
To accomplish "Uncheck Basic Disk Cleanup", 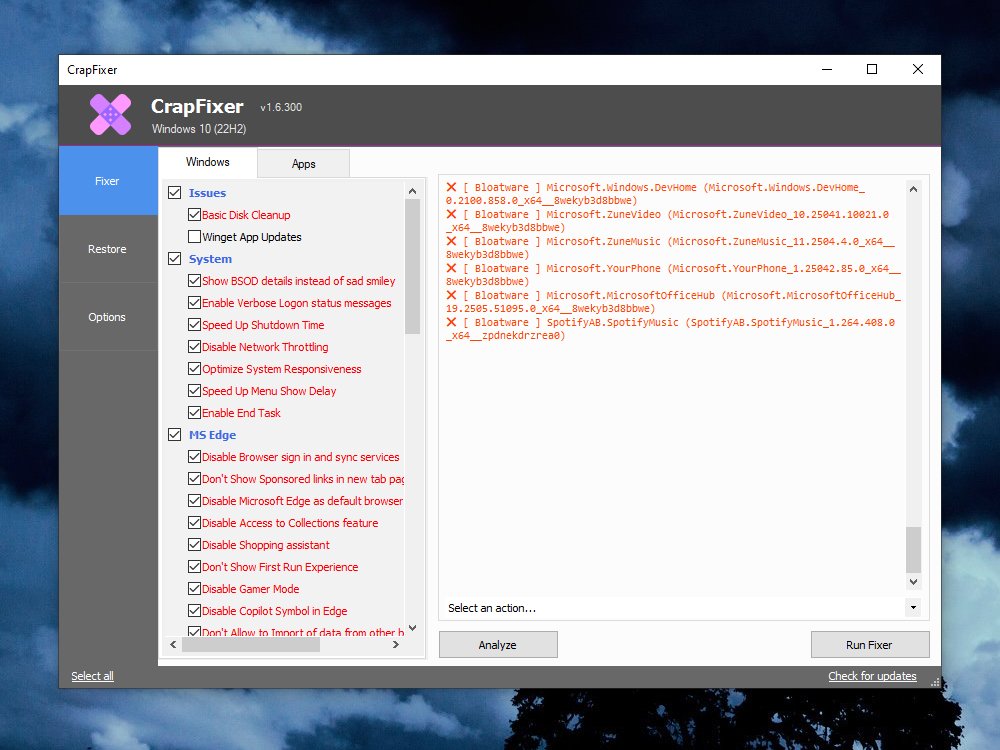I will (195, 214).
